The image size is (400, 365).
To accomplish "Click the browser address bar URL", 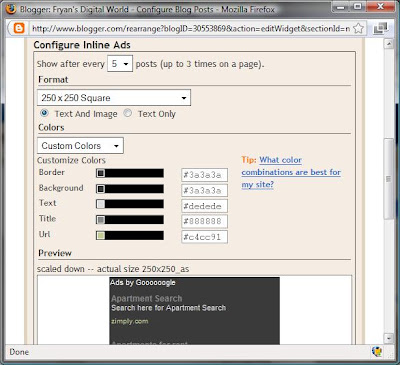I will (x=191, y=29).
